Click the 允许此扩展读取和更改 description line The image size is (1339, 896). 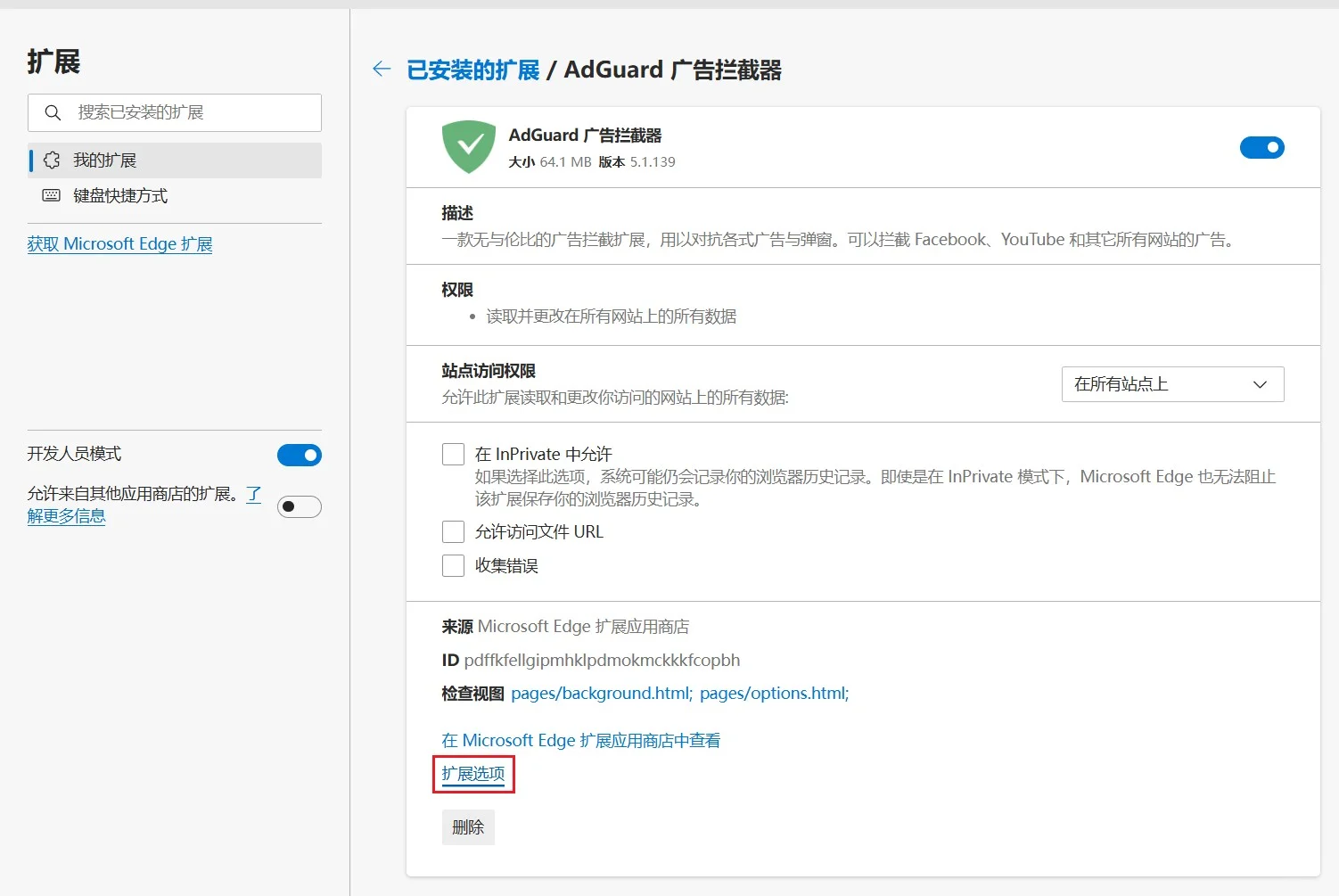tap(615, 398)
